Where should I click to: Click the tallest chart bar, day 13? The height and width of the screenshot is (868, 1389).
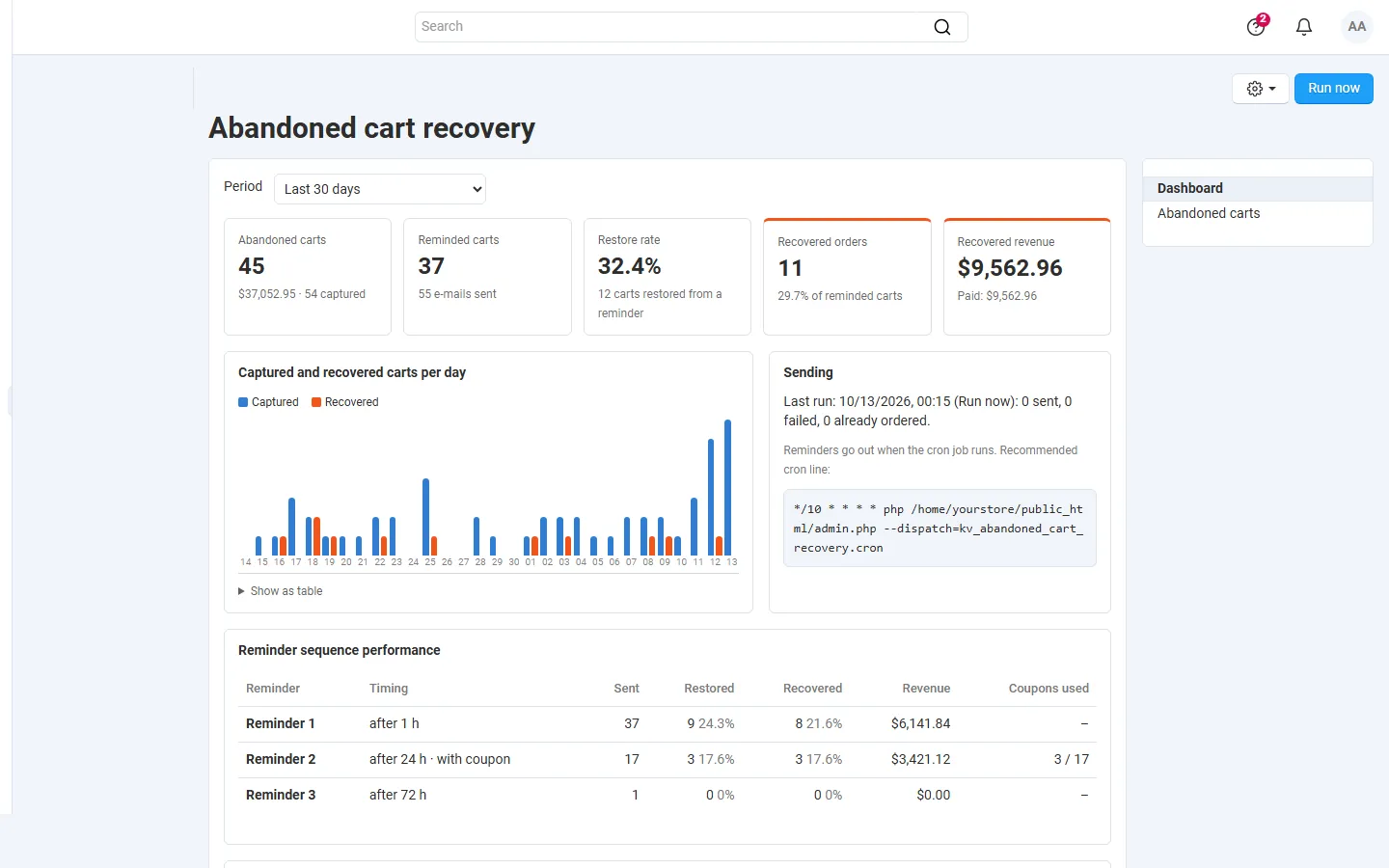tap(728, 487)
